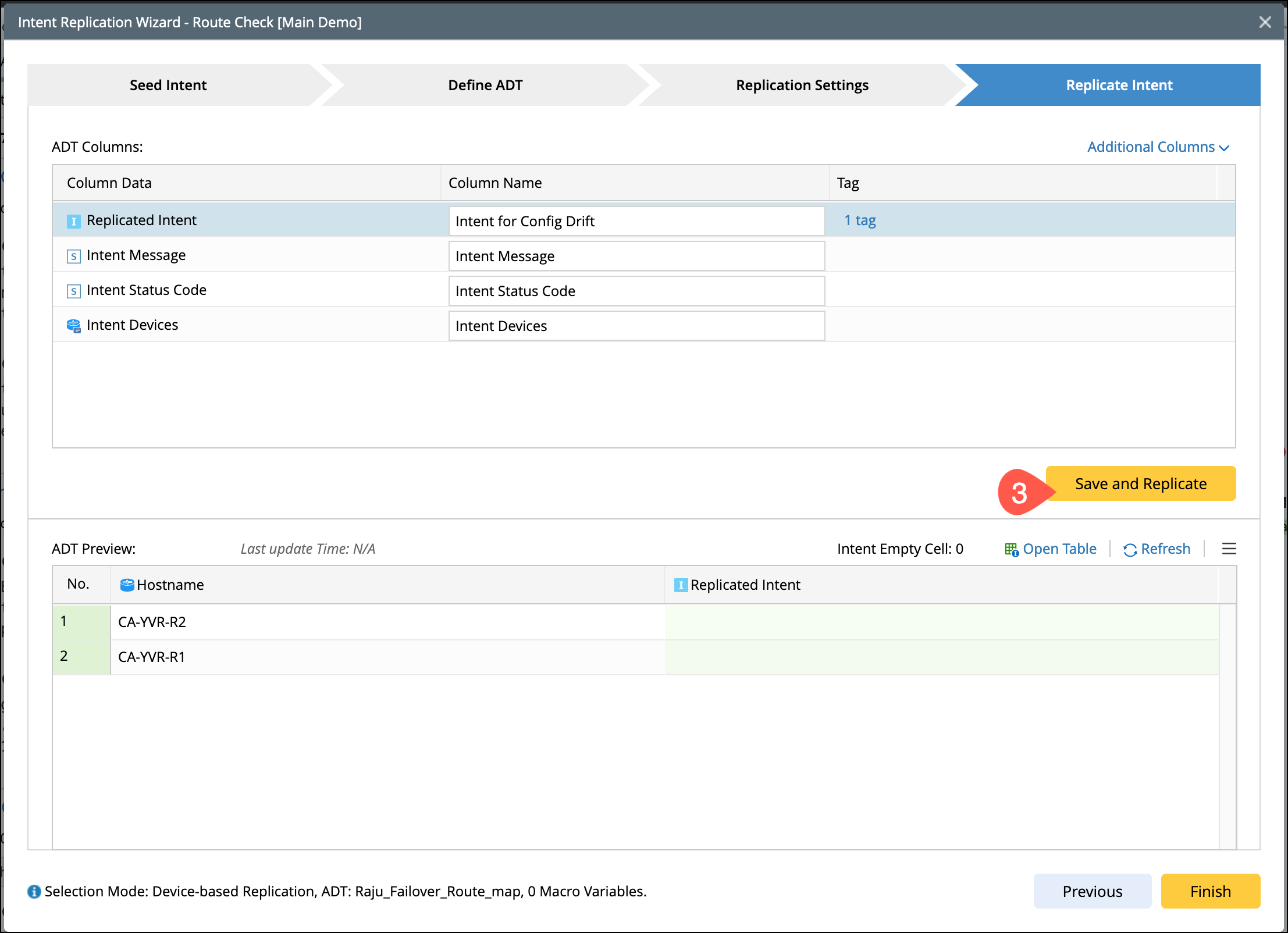Screen dimensions: 1288x933
Task: Click the info icon beside Selection Mode
Action: pyautogui.click(x=34, y=891)
